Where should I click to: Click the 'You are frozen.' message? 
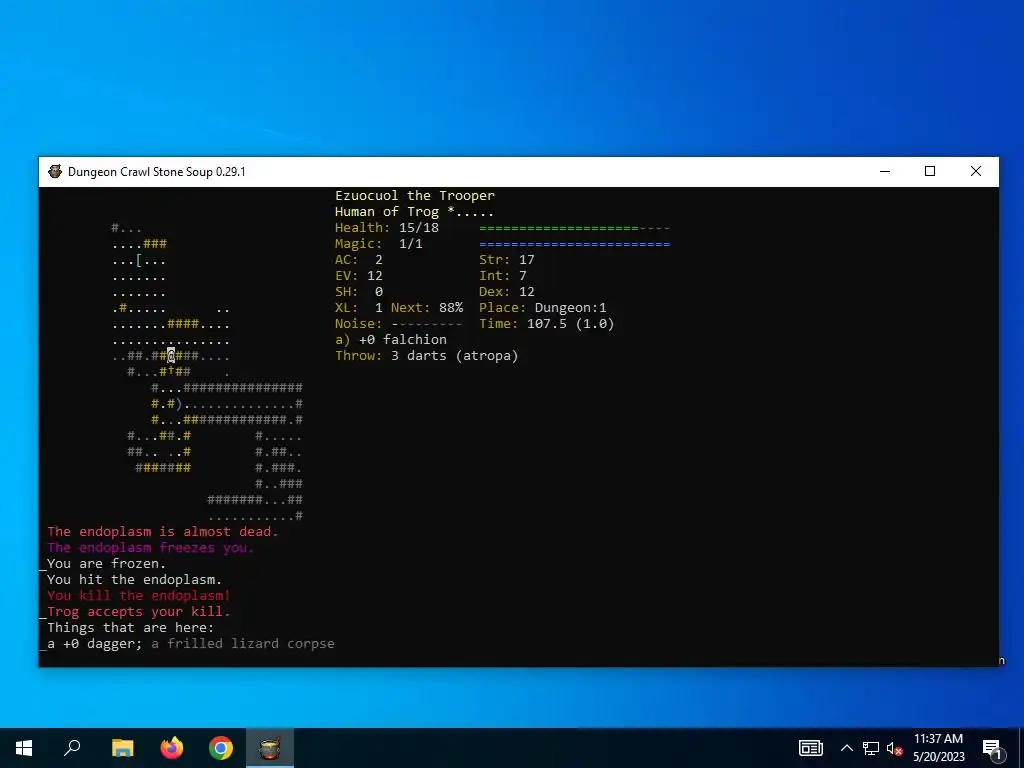pos(106,564)
